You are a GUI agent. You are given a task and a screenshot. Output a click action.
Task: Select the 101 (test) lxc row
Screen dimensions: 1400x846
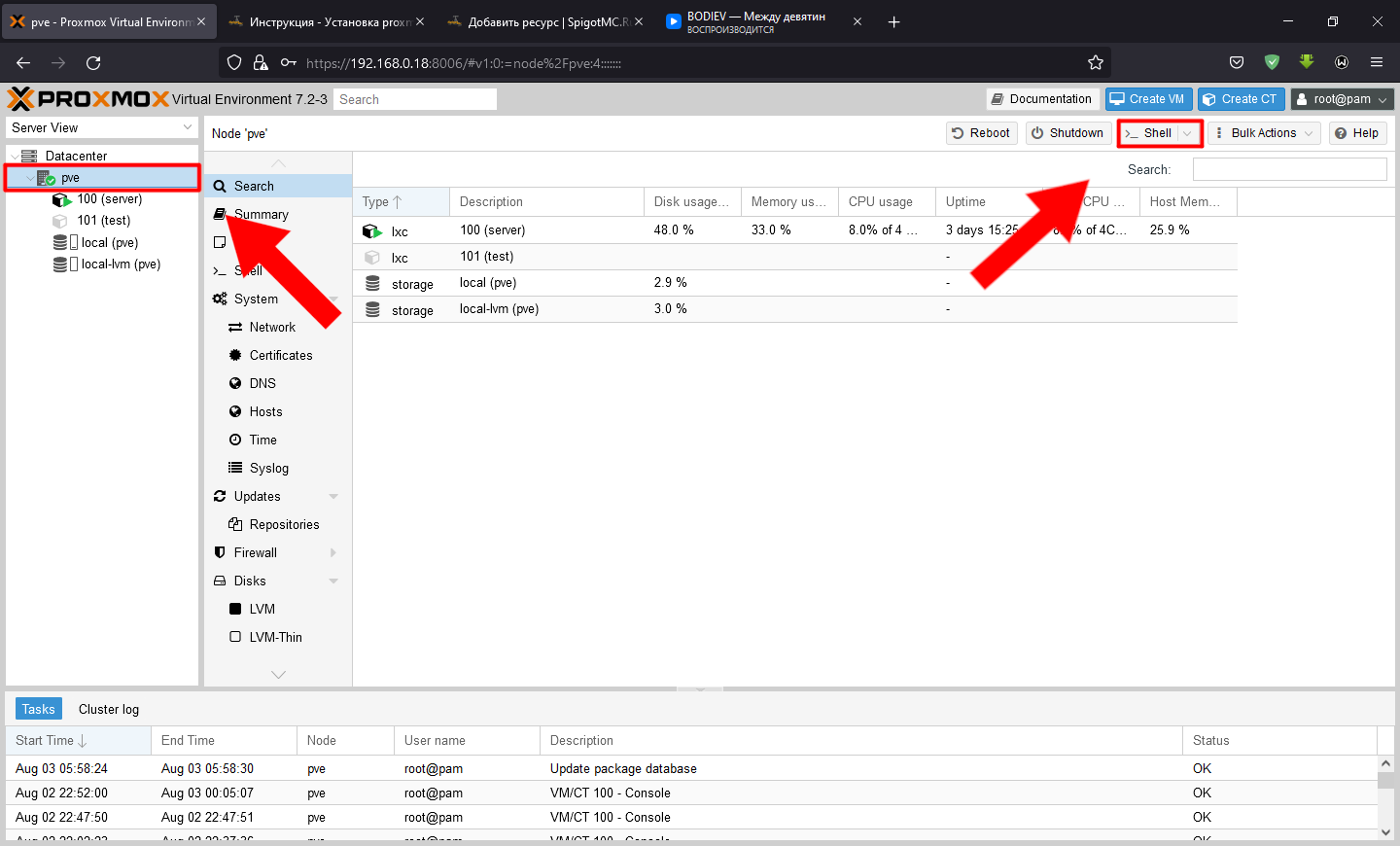795,257
